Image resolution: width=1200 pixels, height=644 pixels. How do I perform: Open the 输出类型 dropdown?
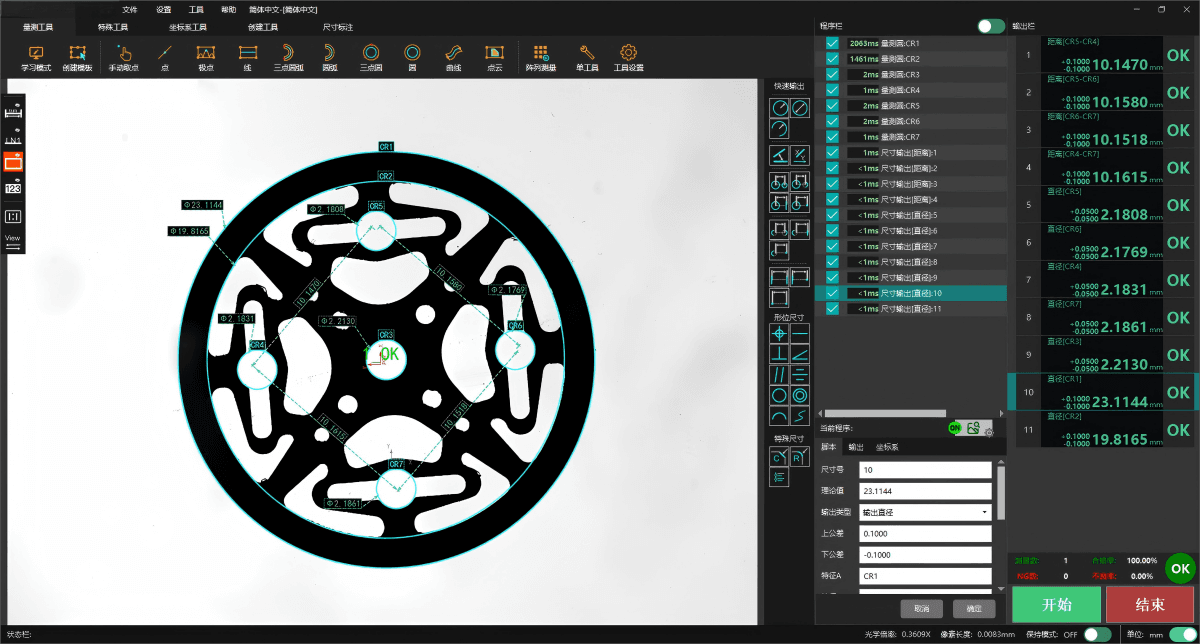click(924, 512)
